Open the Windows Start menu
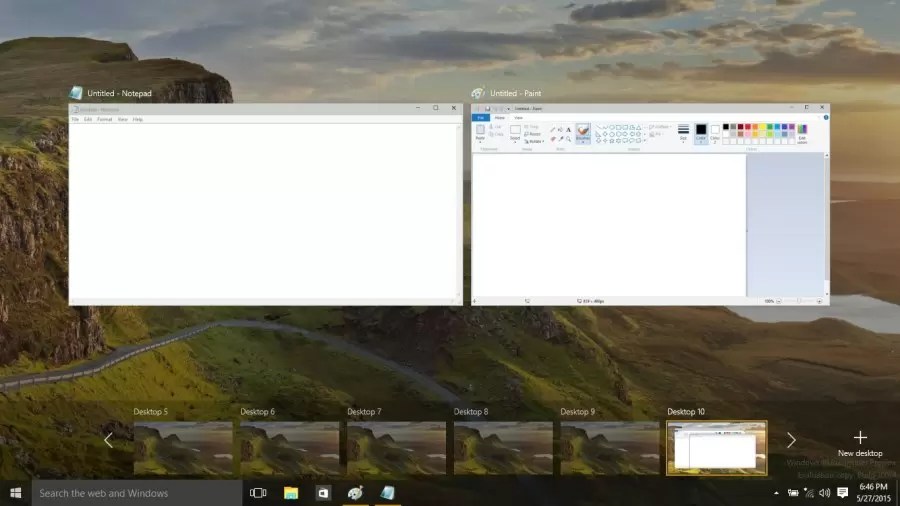Viewport: 900px width, 506px height. pos(15,493)
